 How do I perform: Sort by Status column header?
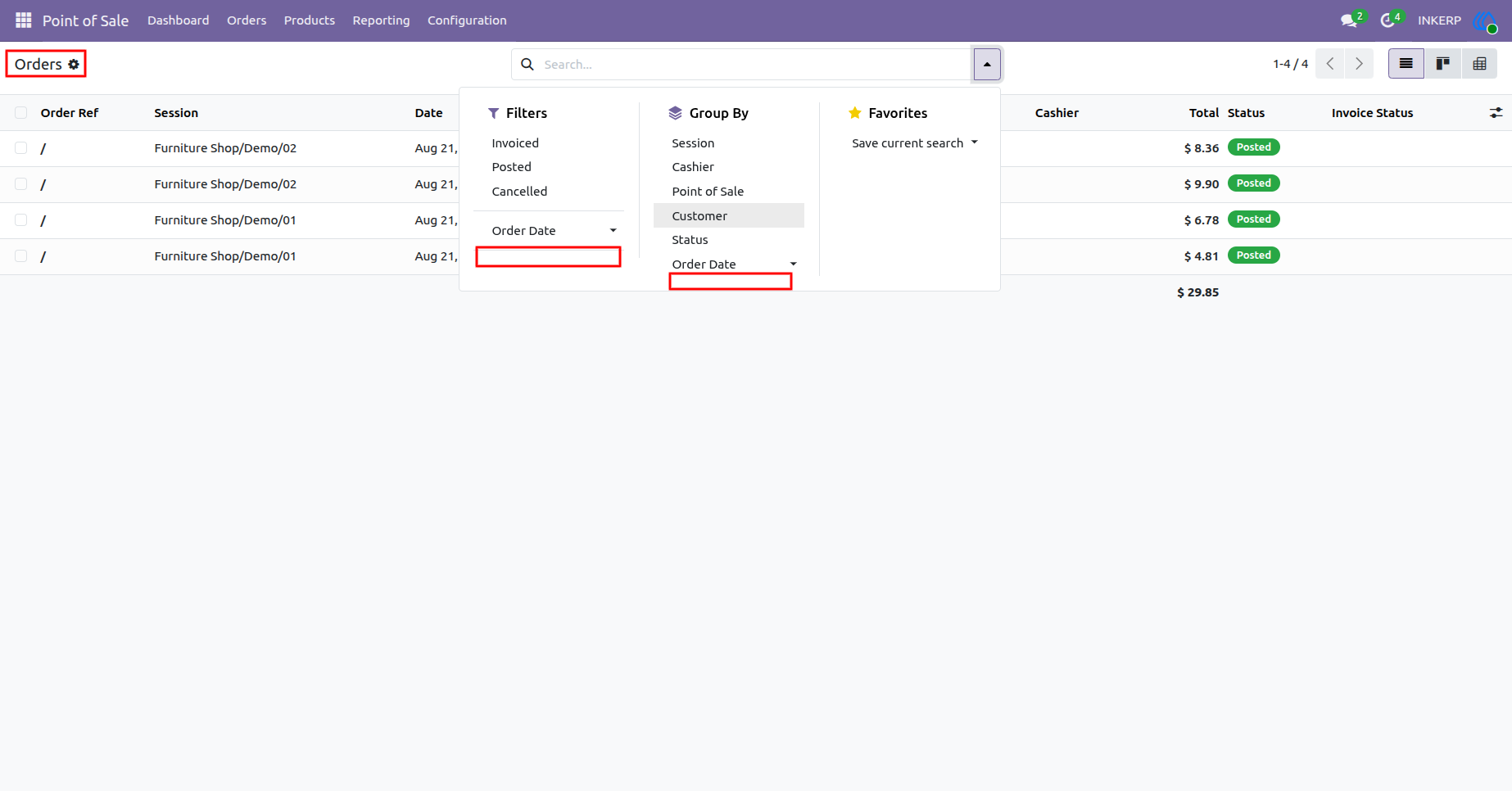[x=1246, y=113]
